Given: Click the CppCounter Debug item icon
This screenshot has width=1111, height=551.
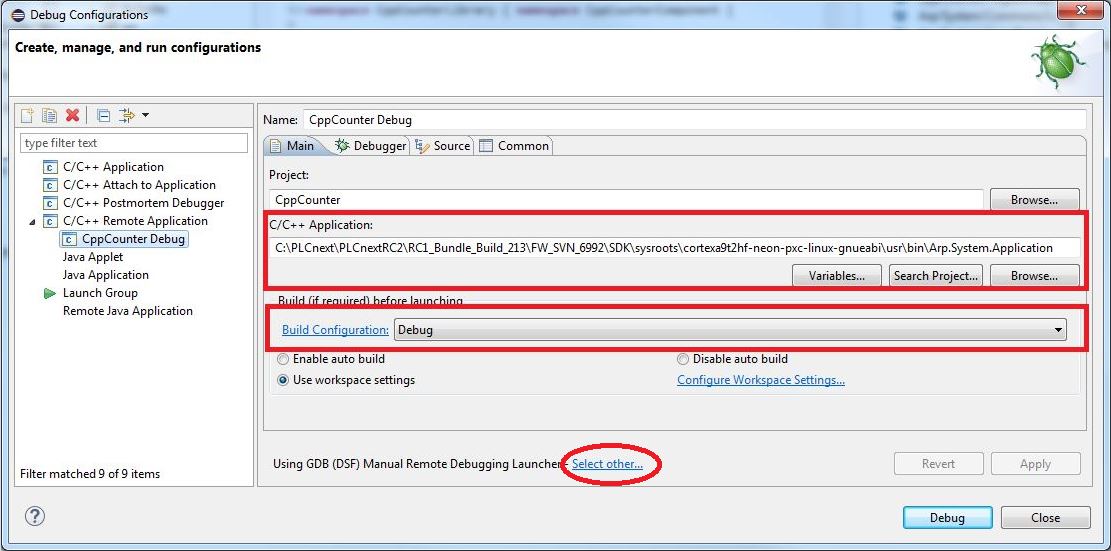Looking at the screenshot, I should (x=69, y=239).
